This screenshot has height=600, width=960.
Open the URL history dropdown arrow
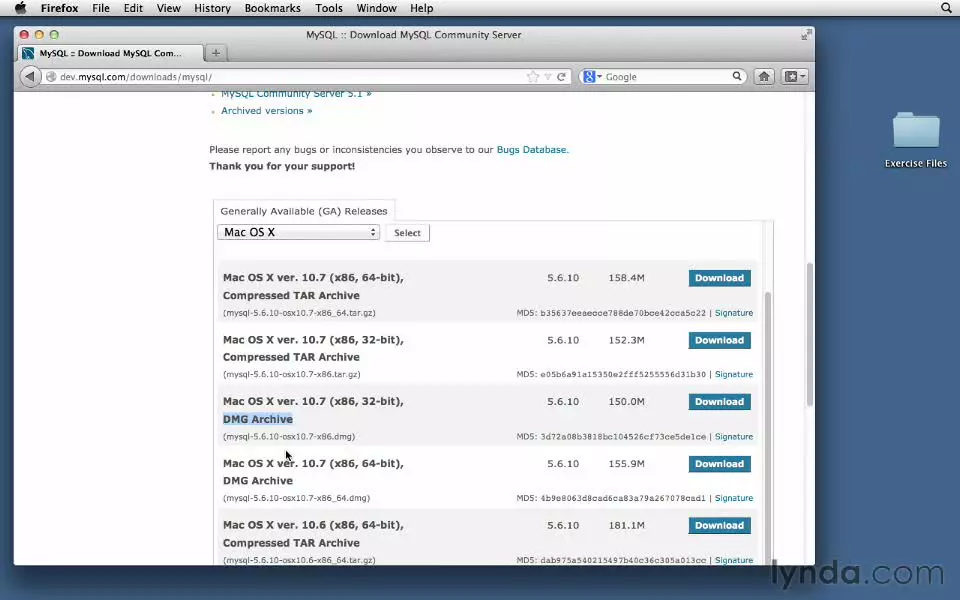coord(548,77)
